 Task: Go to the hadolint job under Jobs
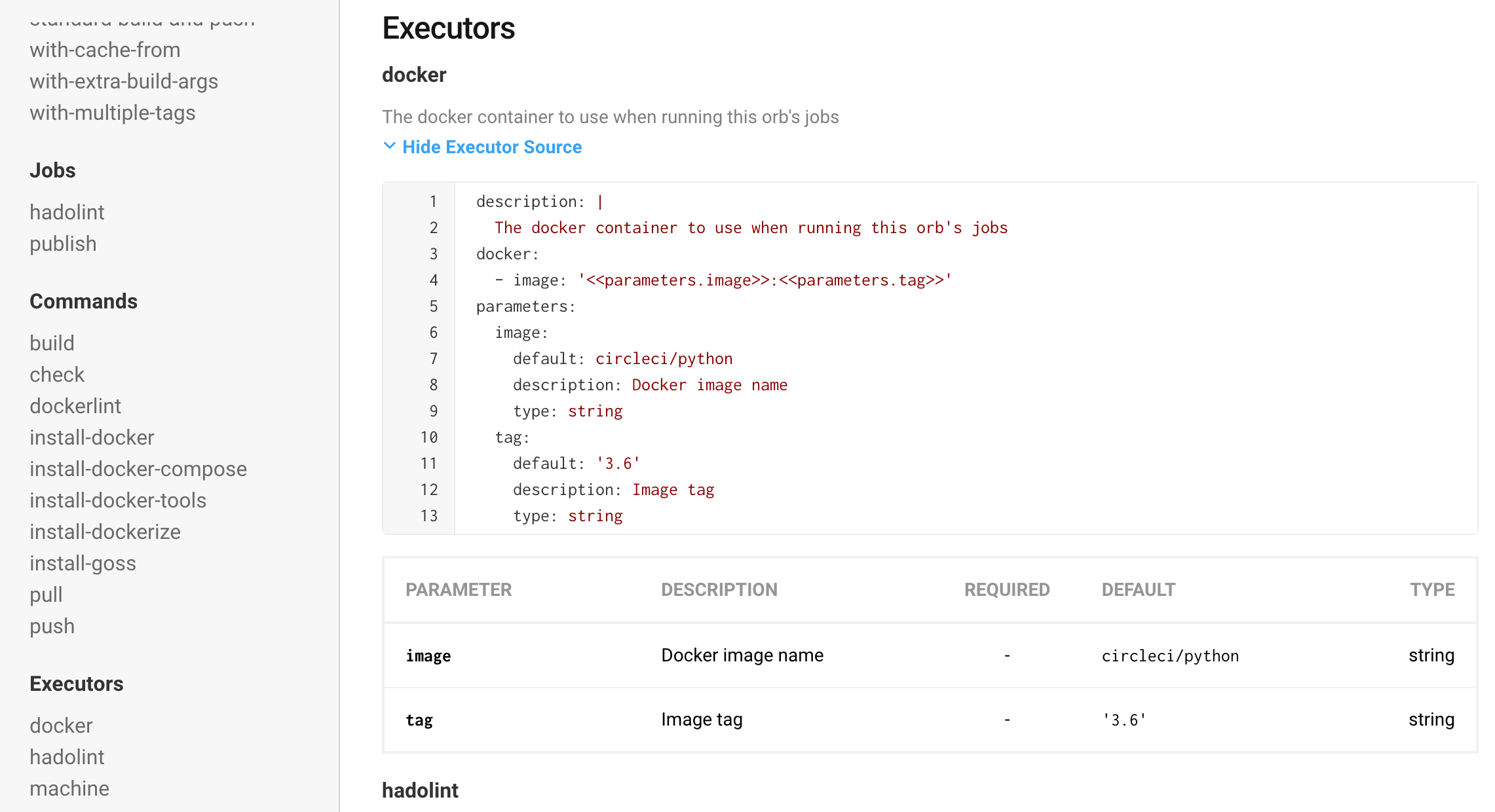67,212
